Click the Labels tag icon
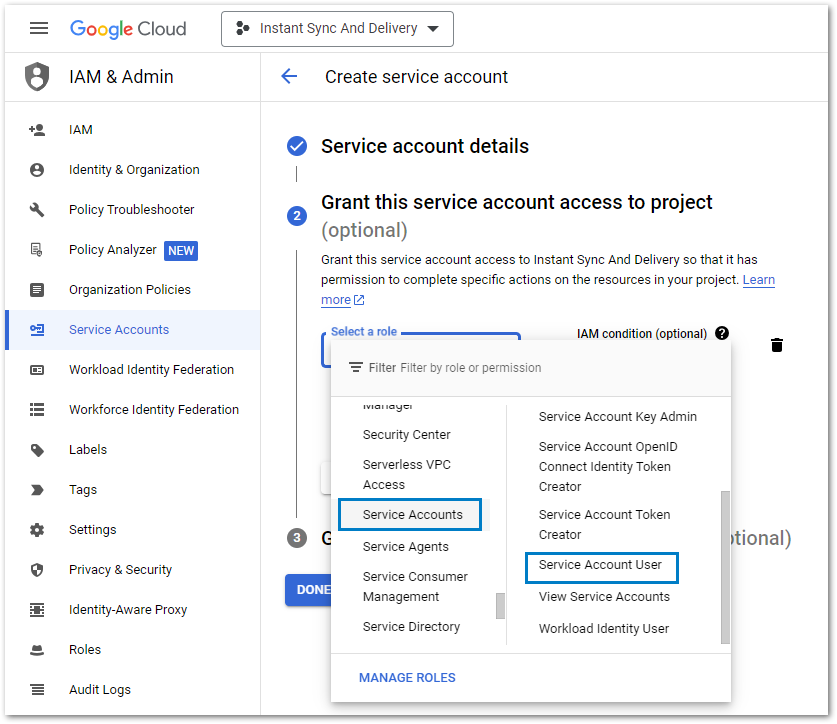This screenshot has height=724, width=837. coord(37,450)
